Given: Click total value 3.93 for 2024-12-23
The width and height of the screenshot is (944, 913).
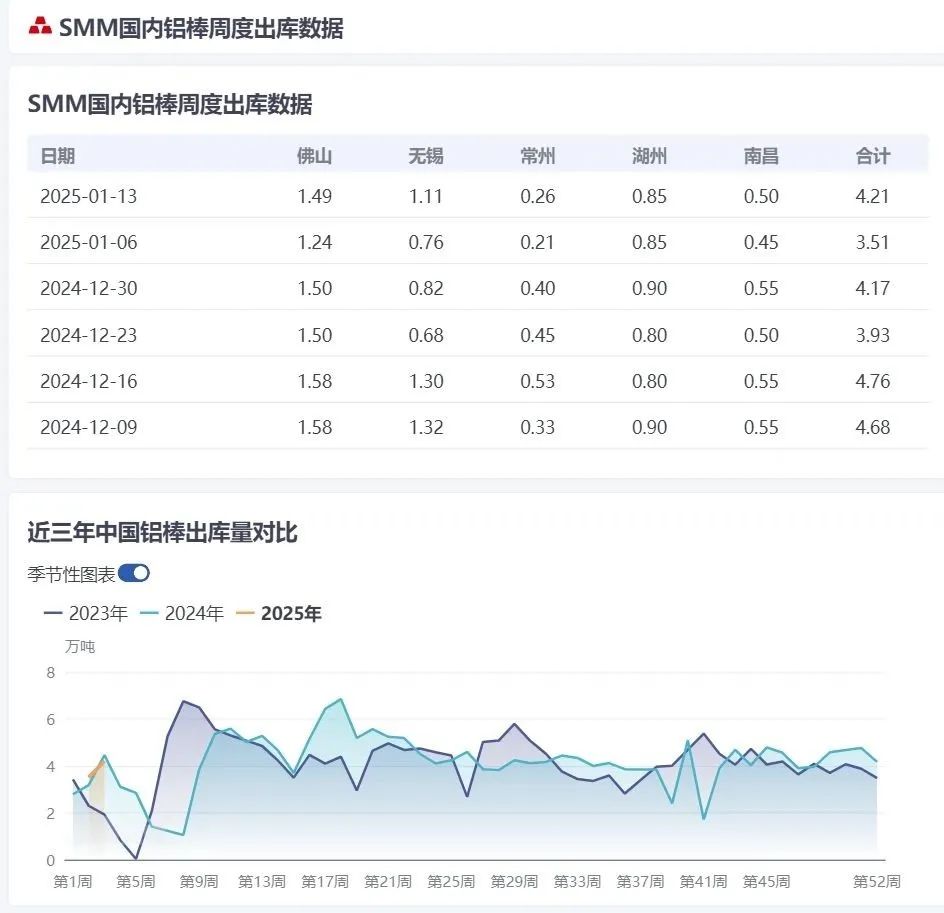Looking at the screenshot, I should tap(872, 335).
